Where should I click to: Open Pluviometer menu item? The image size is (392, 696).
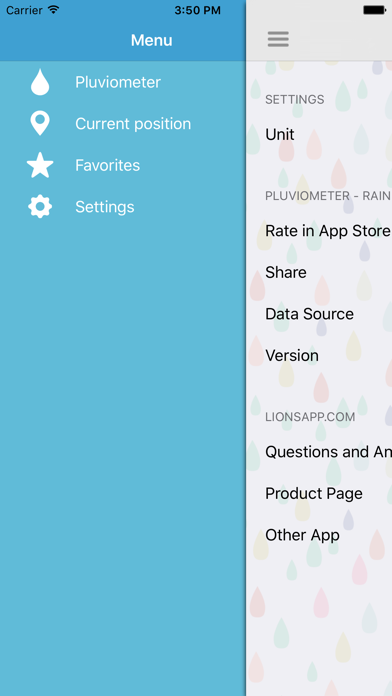pos(118,82)
